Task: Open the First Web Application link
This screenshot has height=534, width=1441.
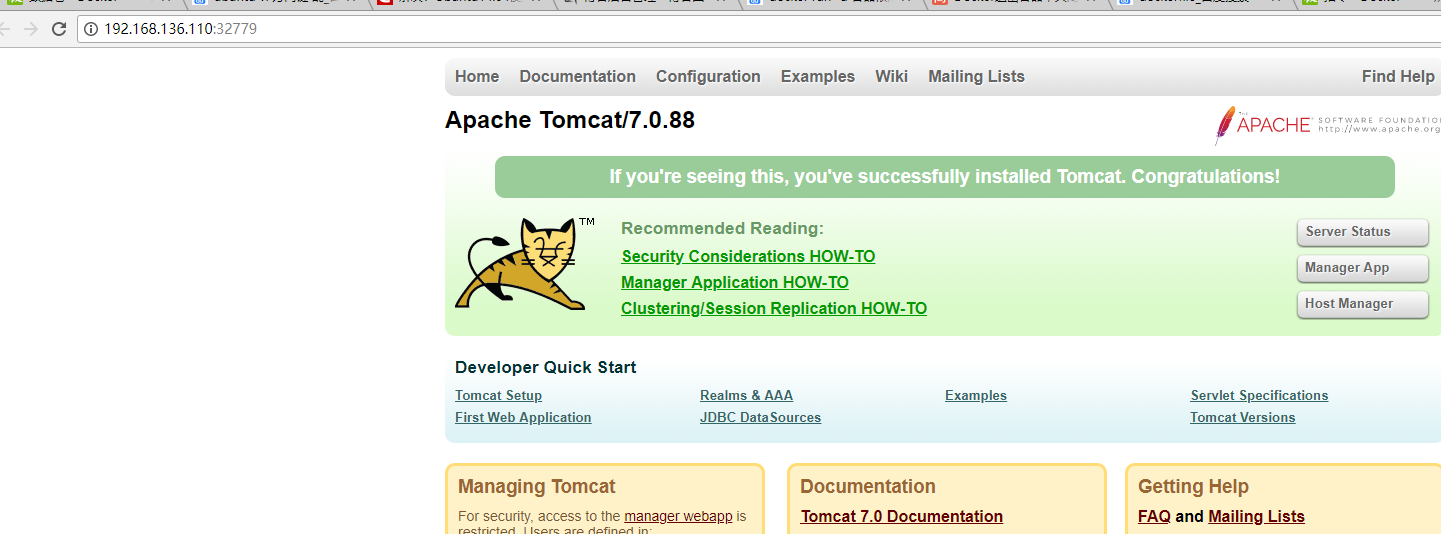Action: point(523,417)
